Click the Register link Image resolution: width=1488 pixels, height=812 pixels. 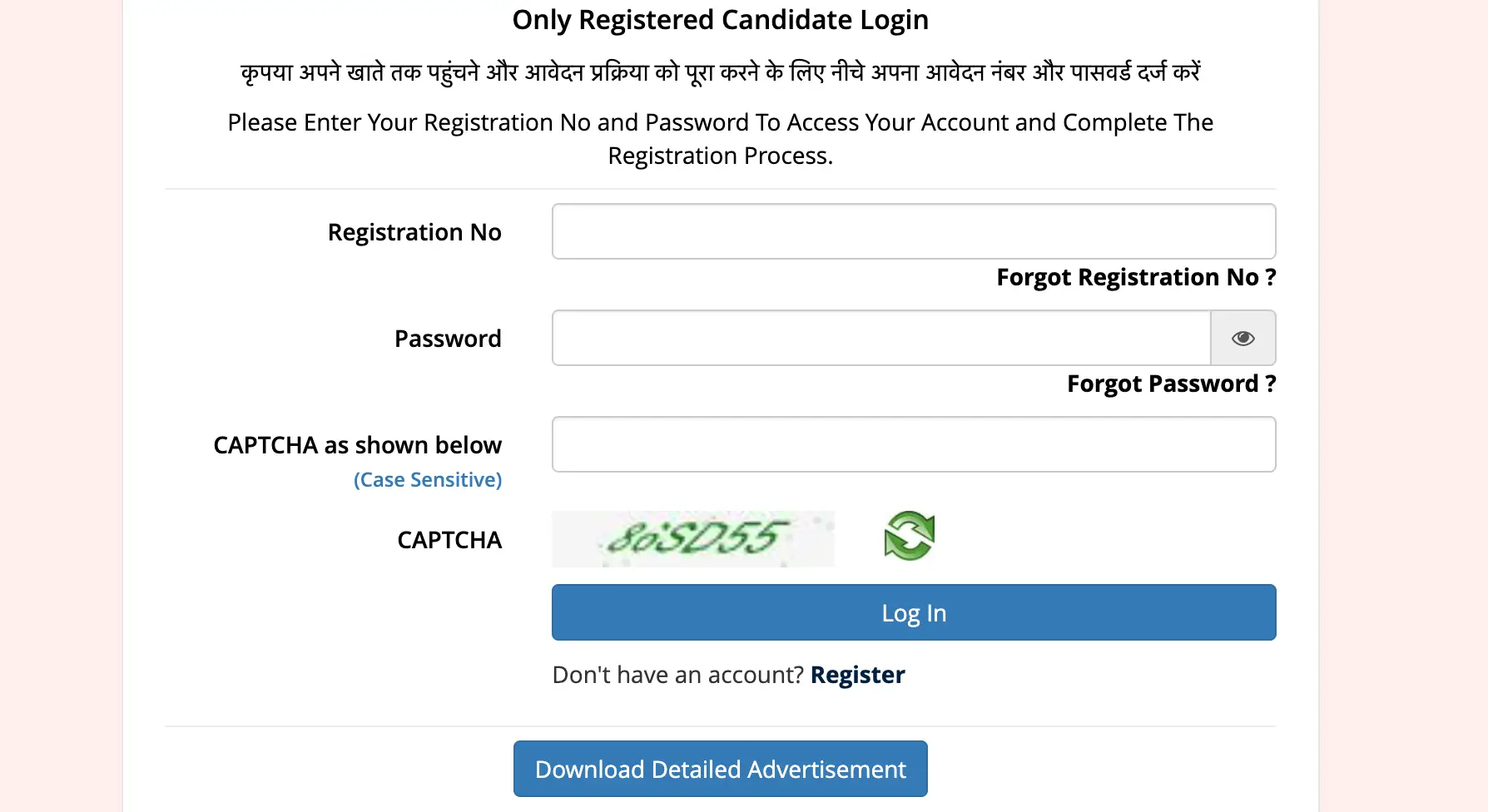(x=857, y=674)
